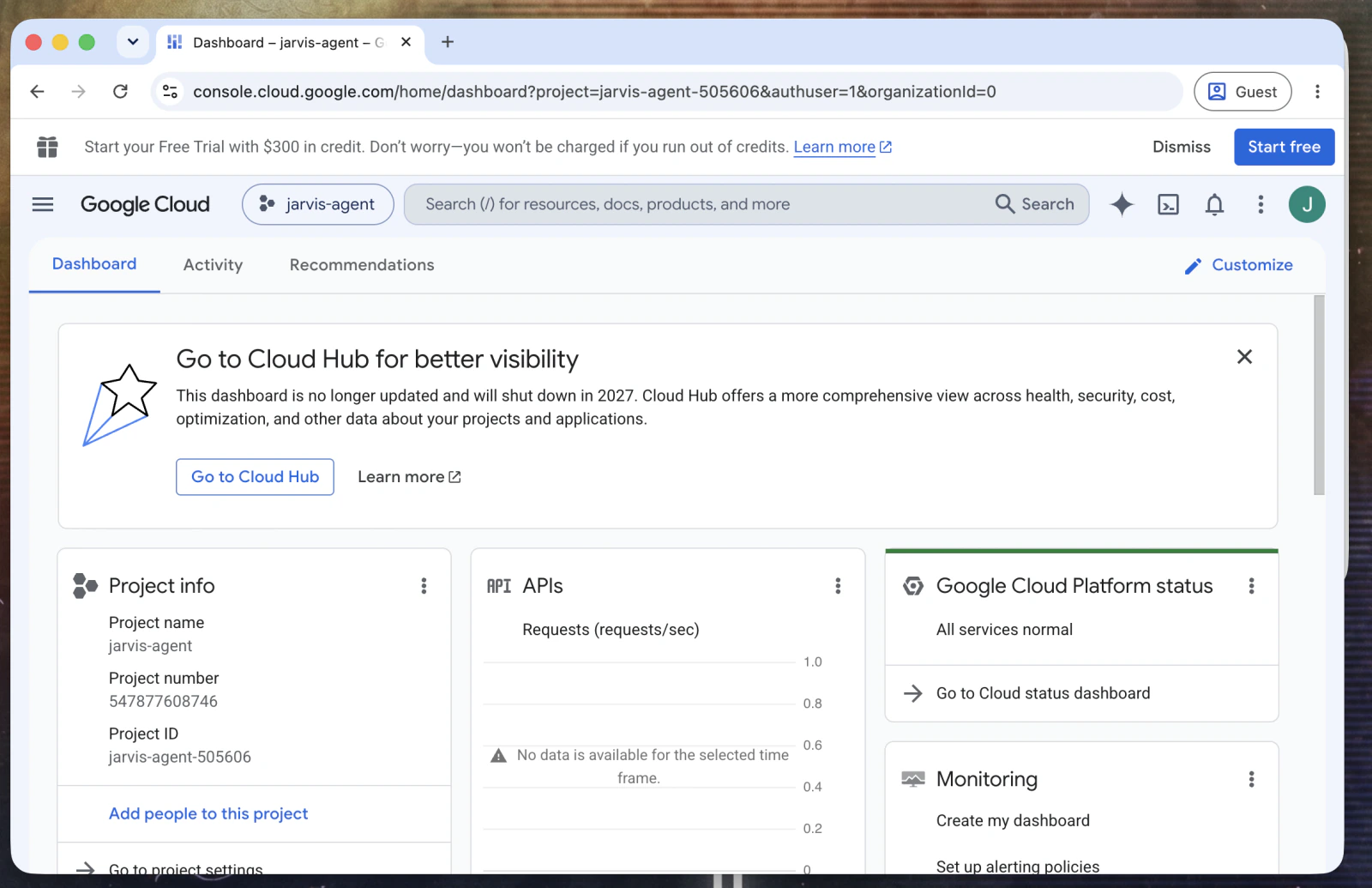Expand the tab search dropdown
The height and width of the screenshot is (888, 1372).
[133, 42]
